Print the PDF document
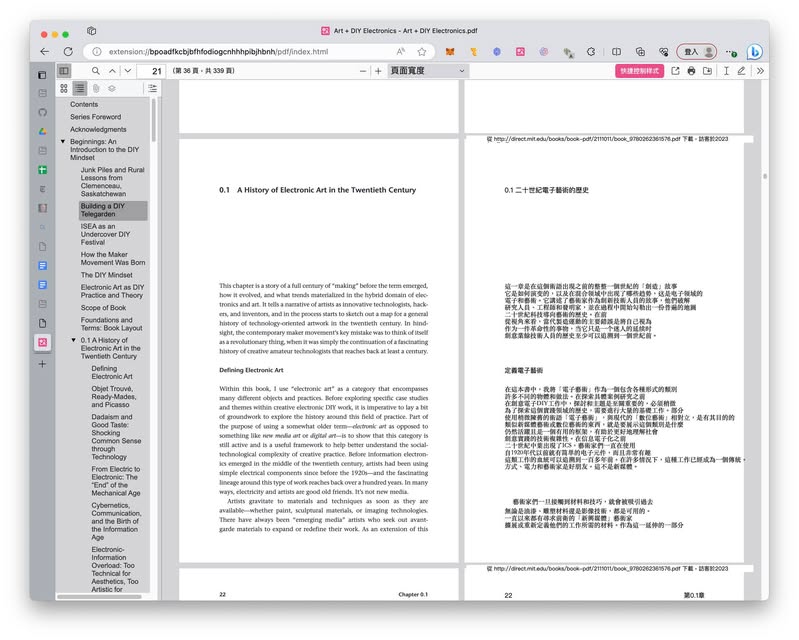This screenshot has height=640, width=799. pyautogui.click(x=691, y=71)
